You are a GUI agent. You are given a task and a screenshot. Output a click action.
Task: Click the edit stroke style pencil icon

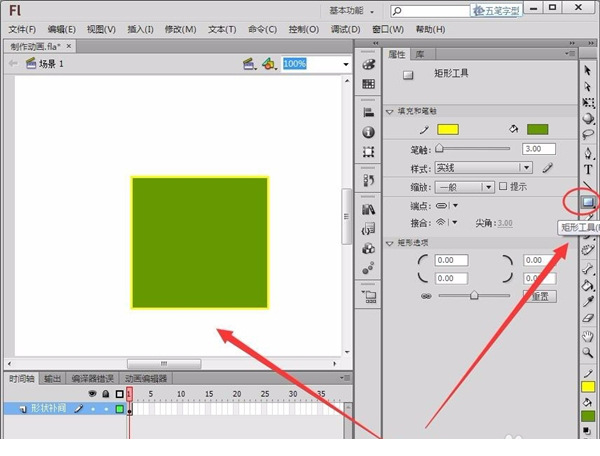click(548, 168)
